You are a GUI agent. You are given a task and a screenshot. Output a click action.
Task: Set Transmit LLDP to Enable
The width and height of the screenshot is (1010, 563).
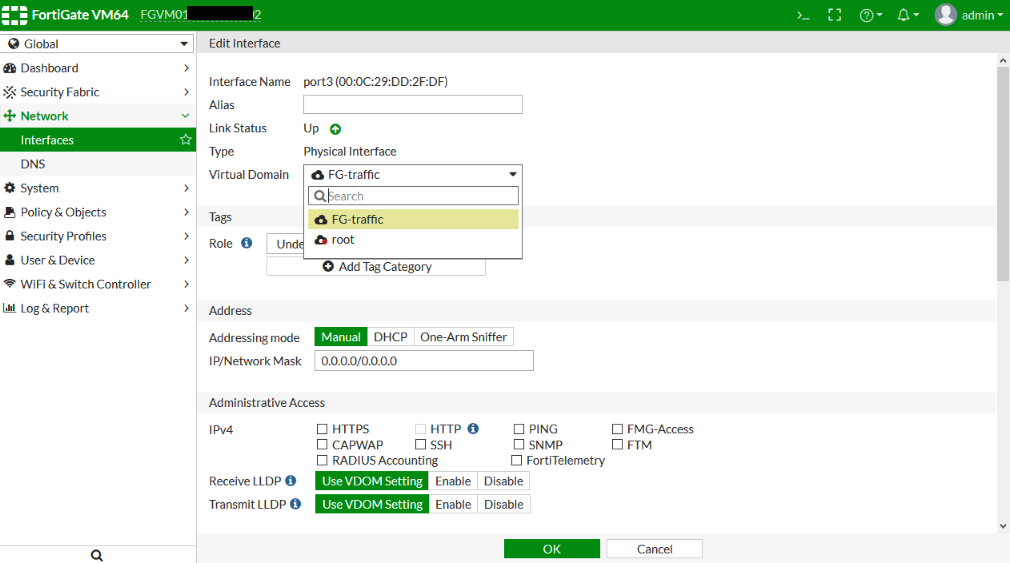pos(453,504)
